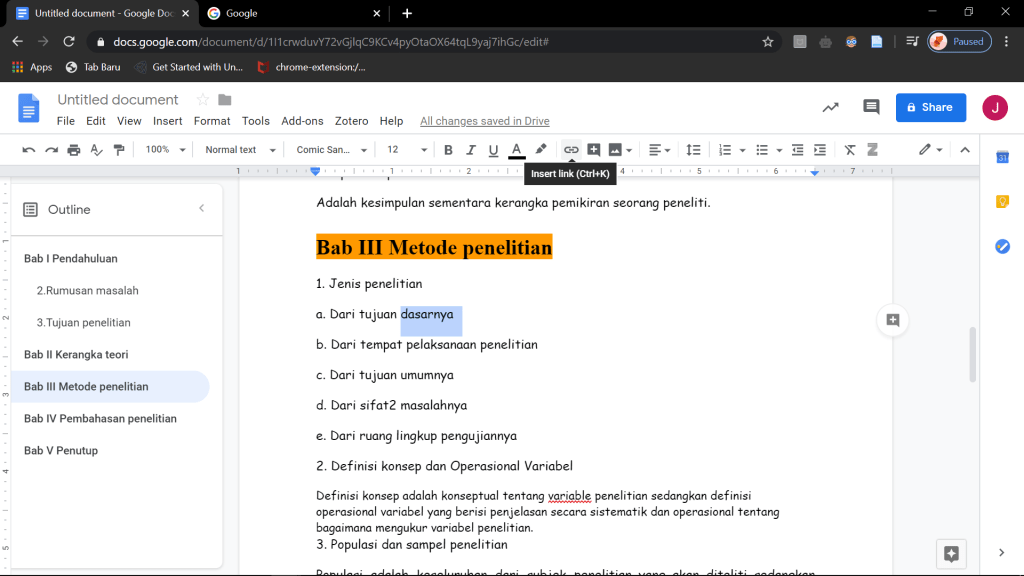Star the Untitled document
The image size is (1024, 576).
[x=202, y=100]
